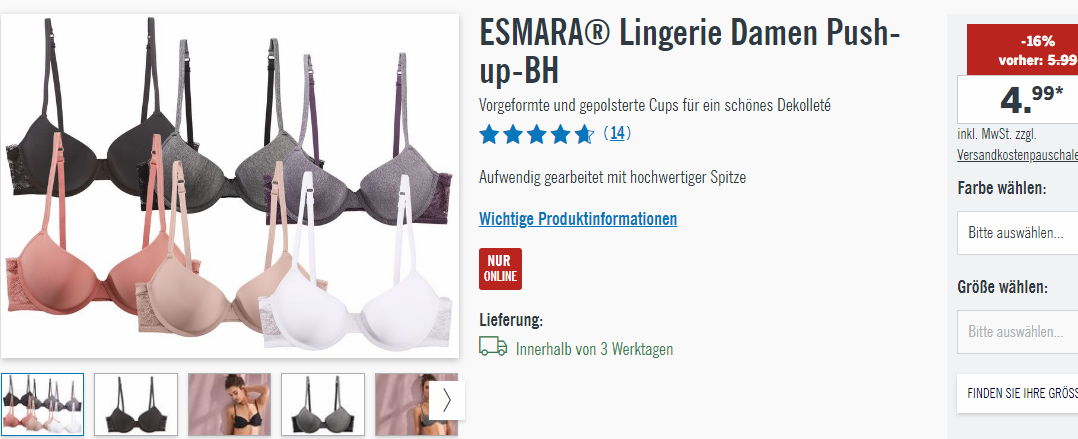Click the Finden Sie Ihre Grösse button
1078x439 pixels.
tap(1018, 394)
